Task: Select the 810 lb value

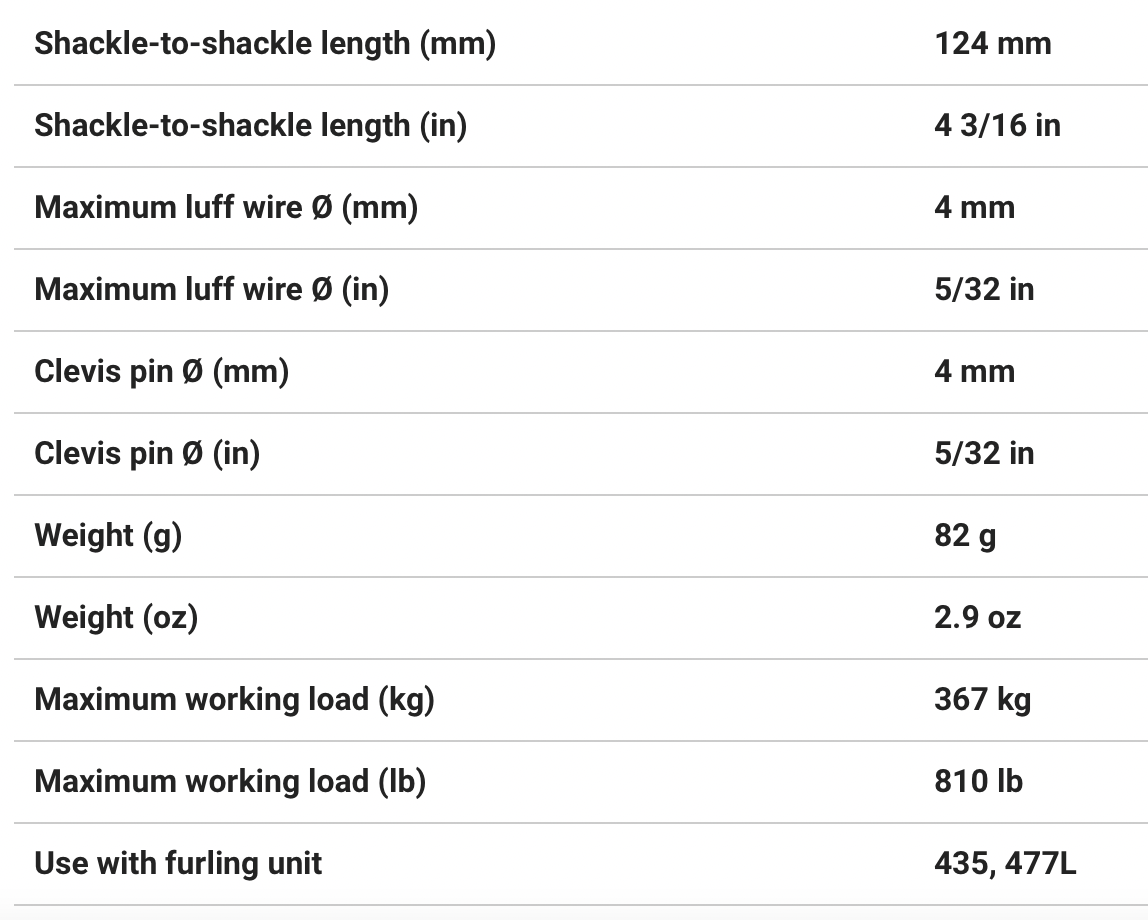Action: (978, 782)
